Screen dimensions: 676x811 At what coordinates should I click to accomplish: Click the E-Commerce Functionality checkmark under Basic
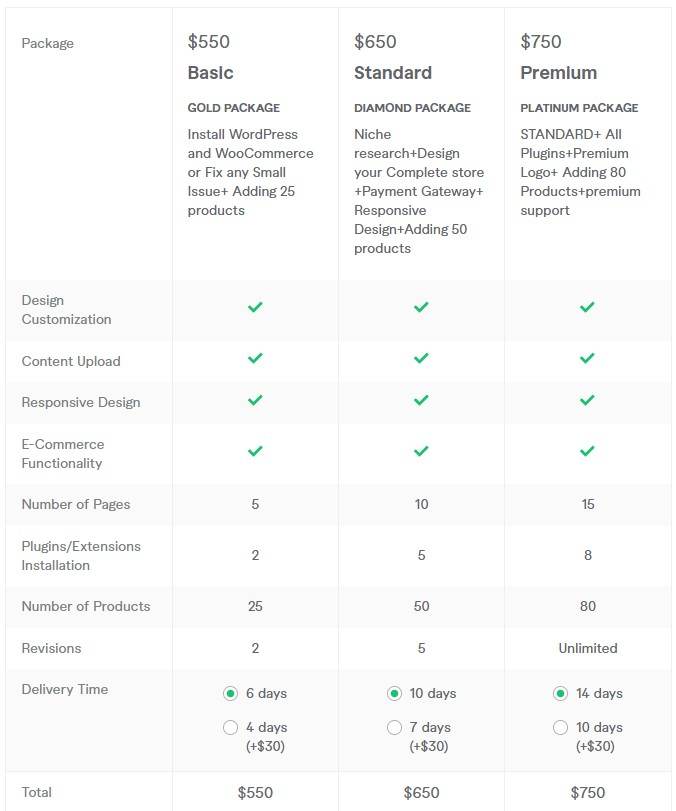[255, 450]
